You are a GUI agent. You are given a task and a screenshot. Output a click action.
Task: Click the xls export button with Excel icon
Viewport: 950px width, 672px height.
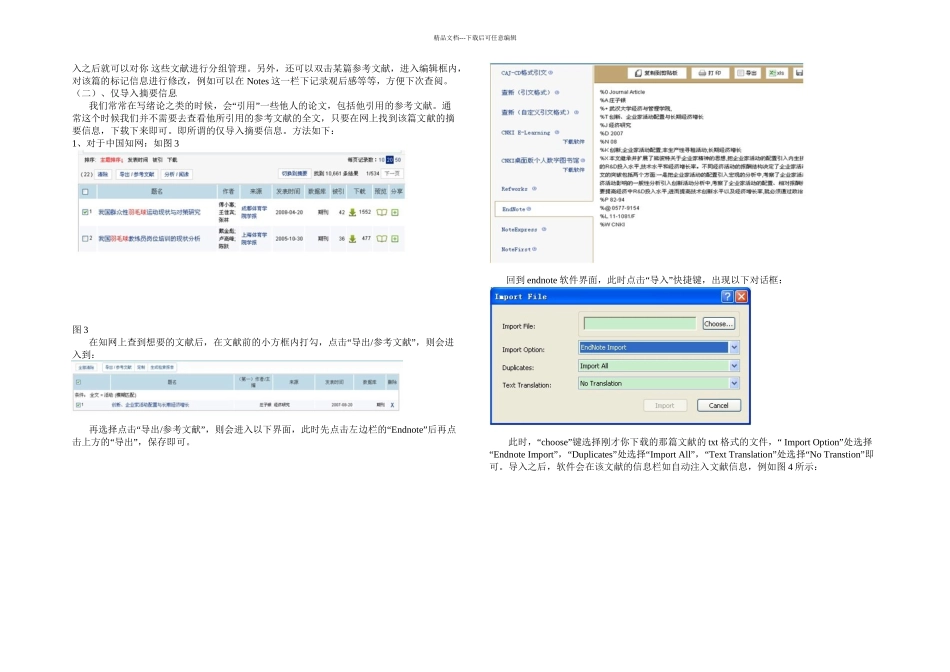(x=776, y=73)
